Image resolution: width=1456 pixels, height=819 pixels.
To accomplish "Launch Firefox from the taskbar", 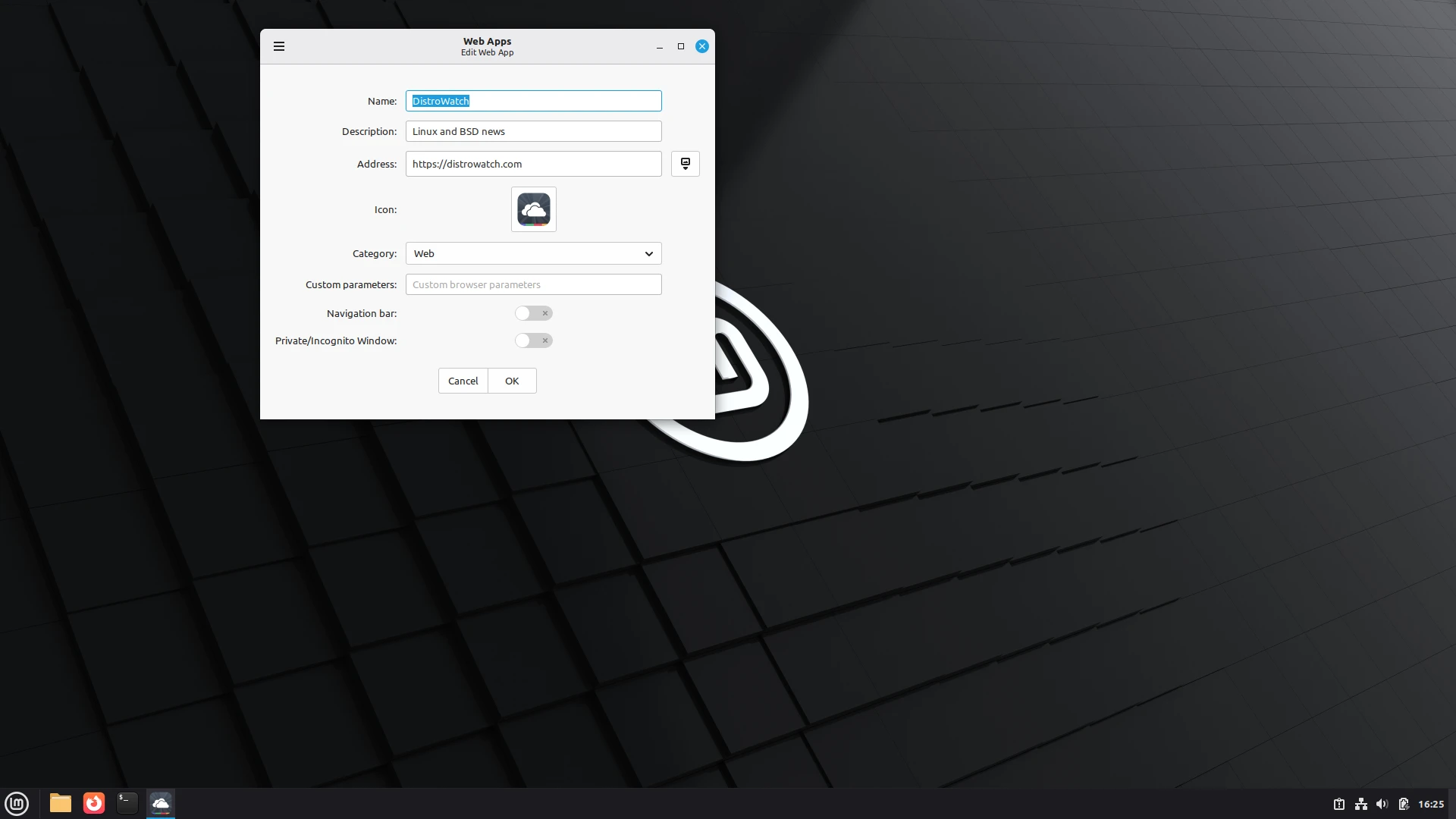I will [x=93, y=803].
